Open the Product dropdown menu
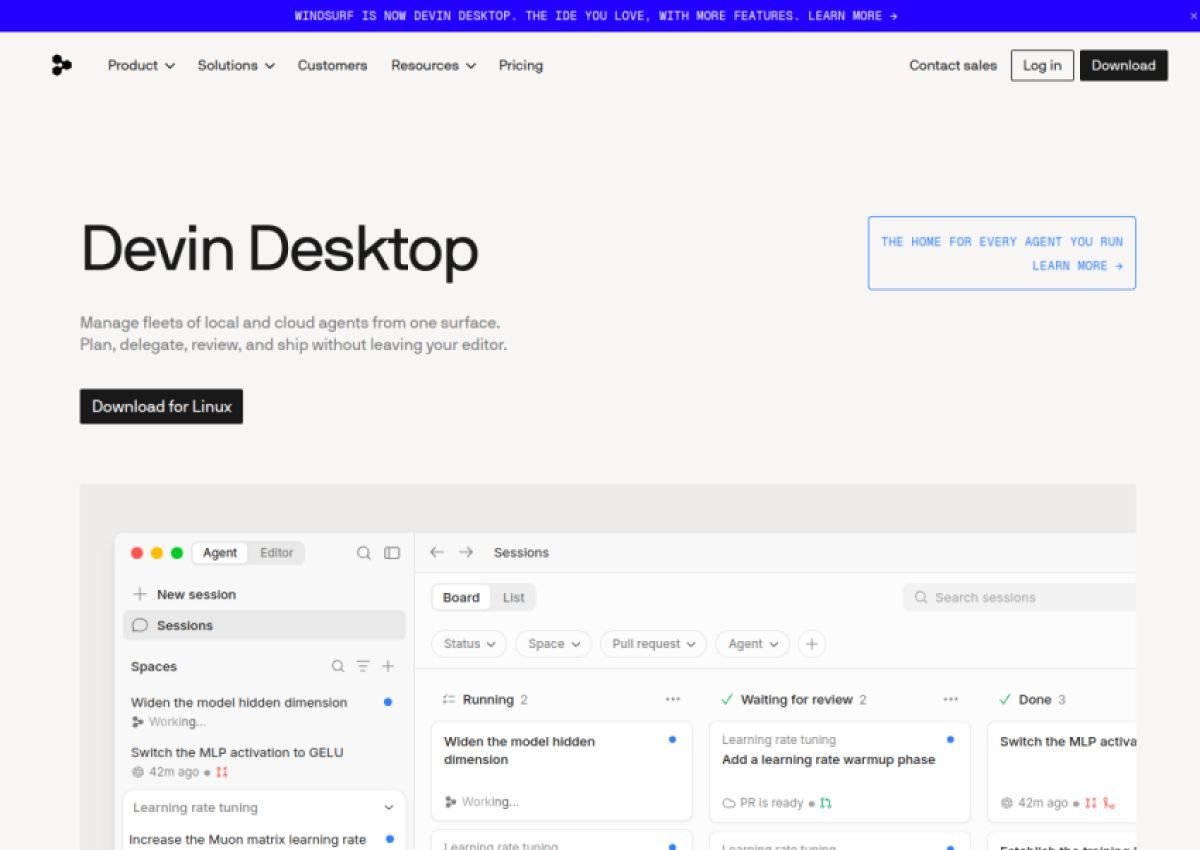Viewport: 1200px width, 850px height. coord(141,65)
